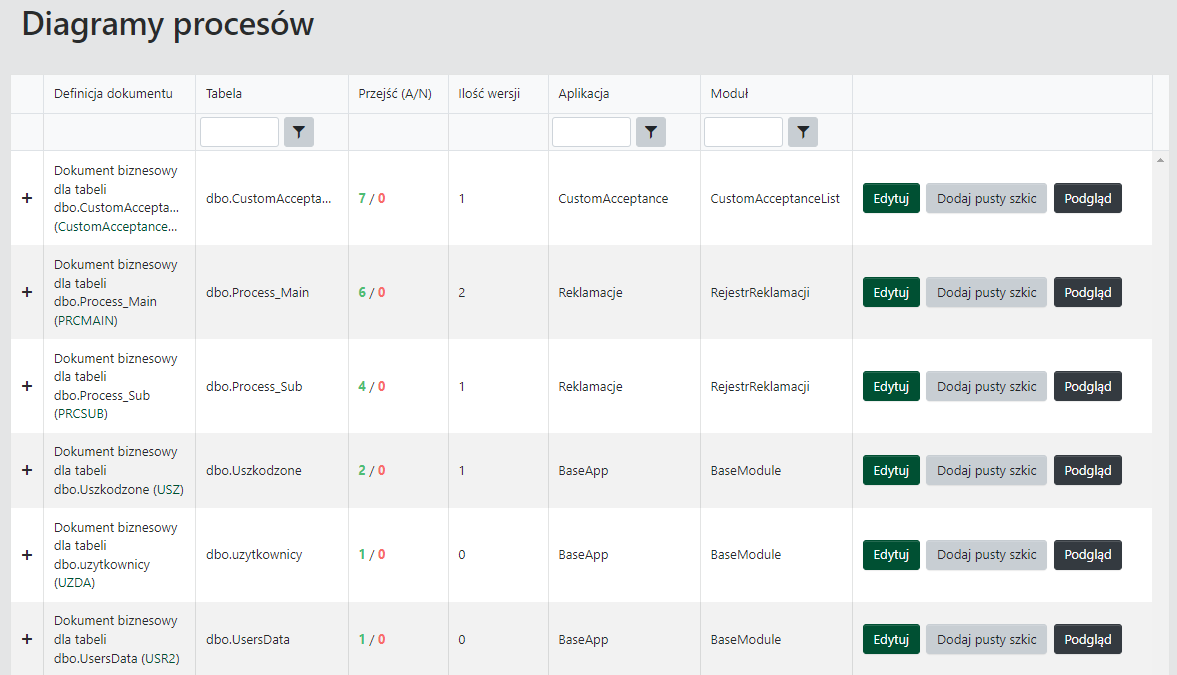Screen dimensions: 1177x675
Task: Open filter options for Tabela column
Action: 299,132
